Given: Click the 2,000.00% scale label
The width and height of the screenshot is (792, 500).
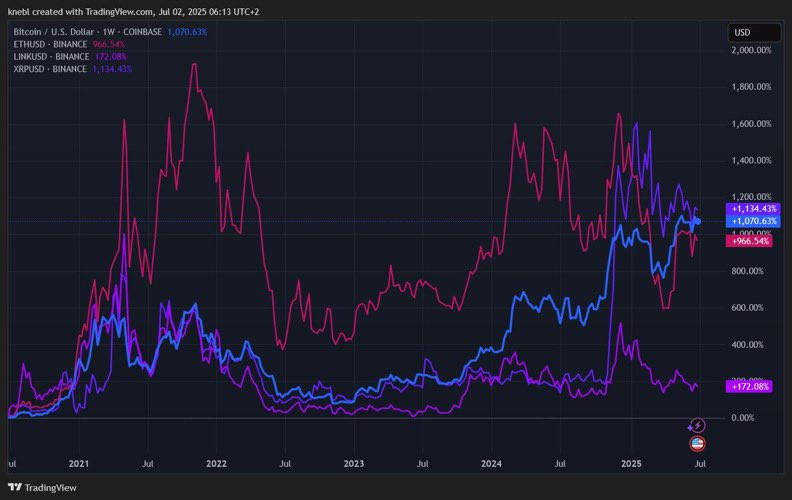Looking at the screenshot, I should click(752, 50).
